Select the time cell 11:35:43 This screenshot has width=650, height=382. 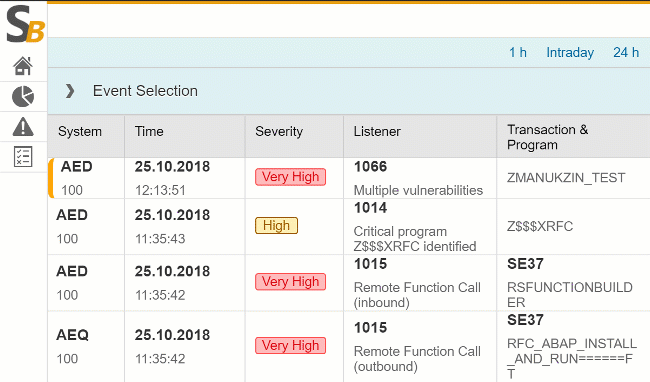point(185,227)
